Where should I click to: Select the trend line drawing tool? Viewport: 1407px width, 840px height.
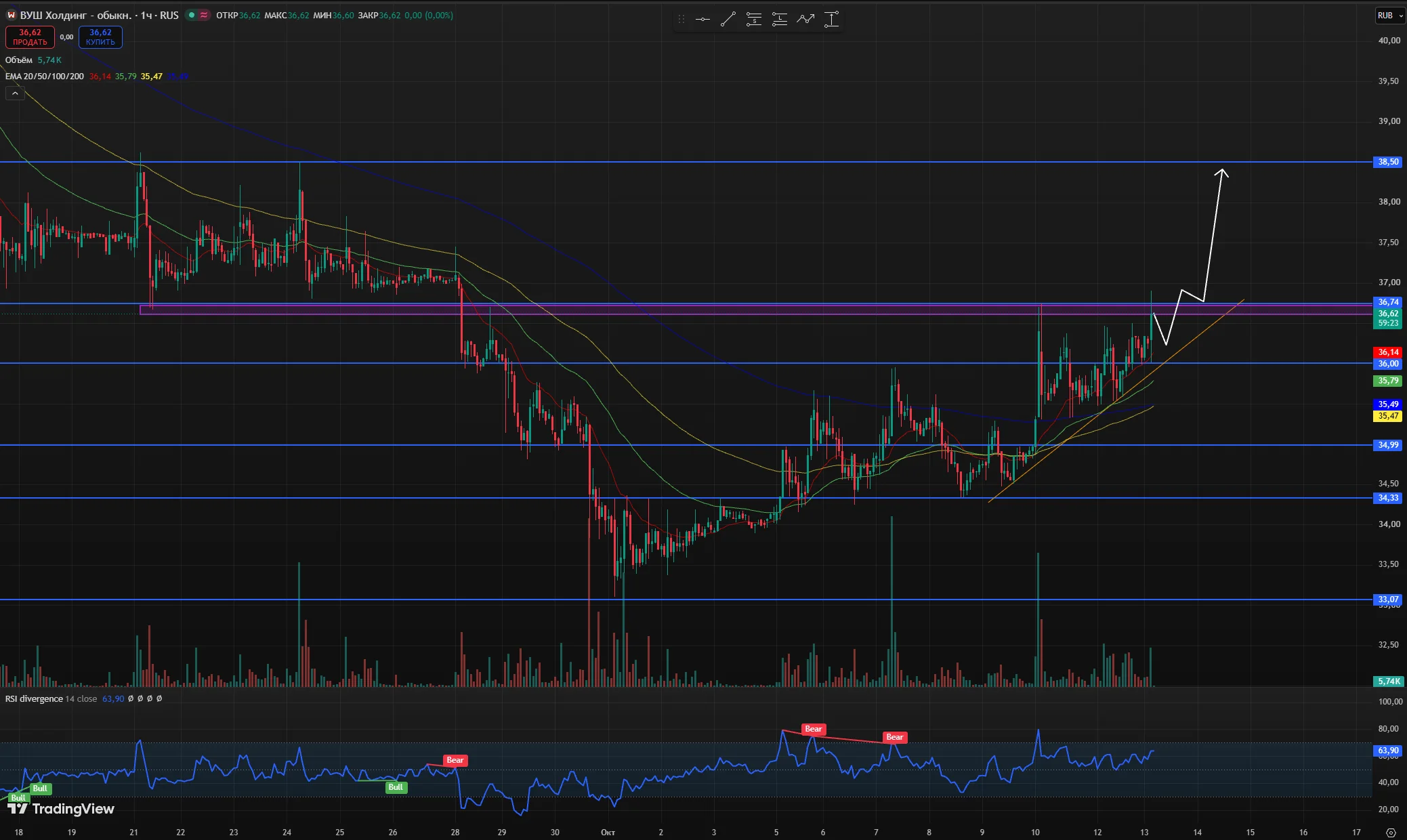(728, 20)
